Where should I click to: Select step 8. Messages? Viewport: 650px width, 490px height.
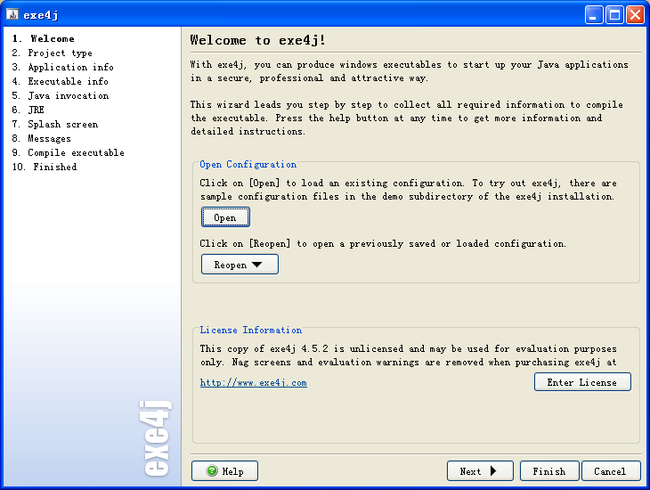pyautogui.click(x=41, y=138)
